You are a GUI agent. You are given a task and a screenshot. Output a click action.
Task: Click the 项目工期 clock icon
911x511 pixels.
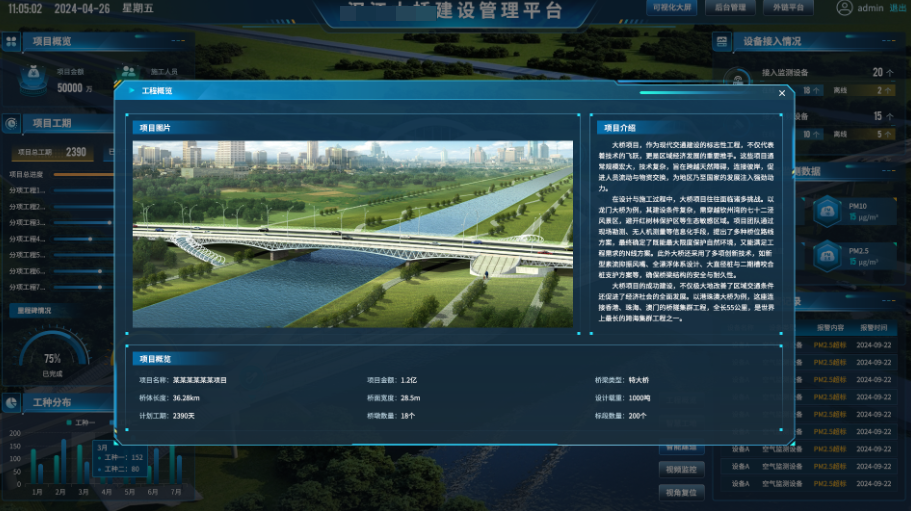(x=11, y=123)
